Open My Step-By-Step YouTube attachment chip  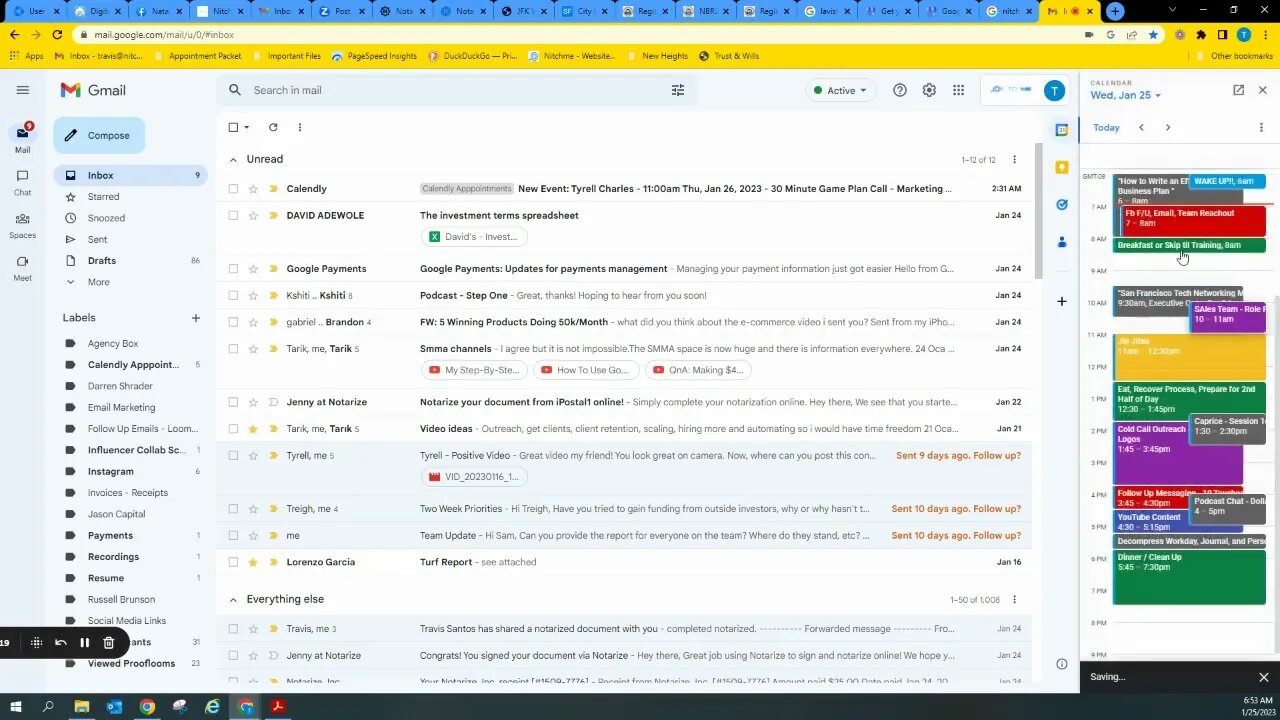click(x=474, y=370)
